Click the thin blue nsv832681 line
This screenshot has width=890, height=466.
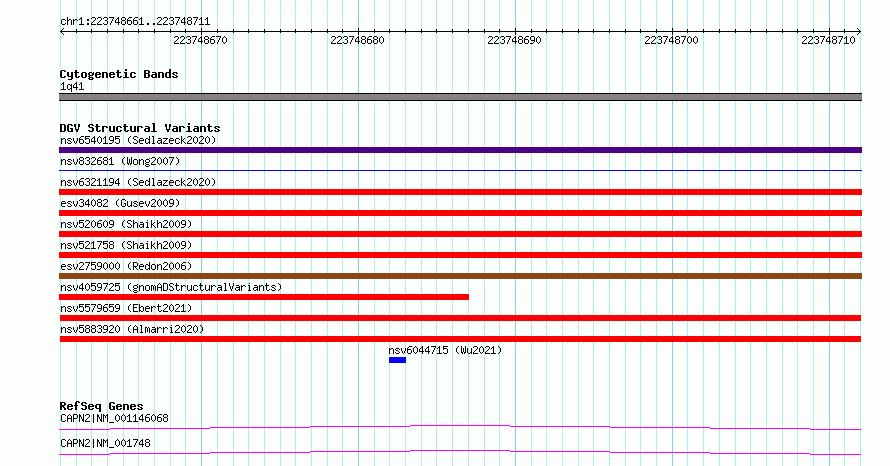pyautogui.click(x=460, y=170)
